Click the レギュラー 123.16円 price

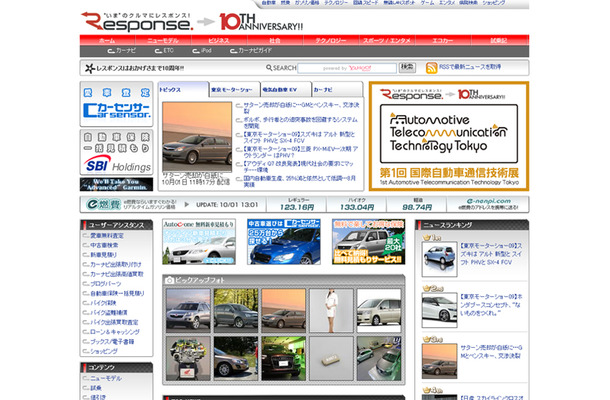point(297,204)
